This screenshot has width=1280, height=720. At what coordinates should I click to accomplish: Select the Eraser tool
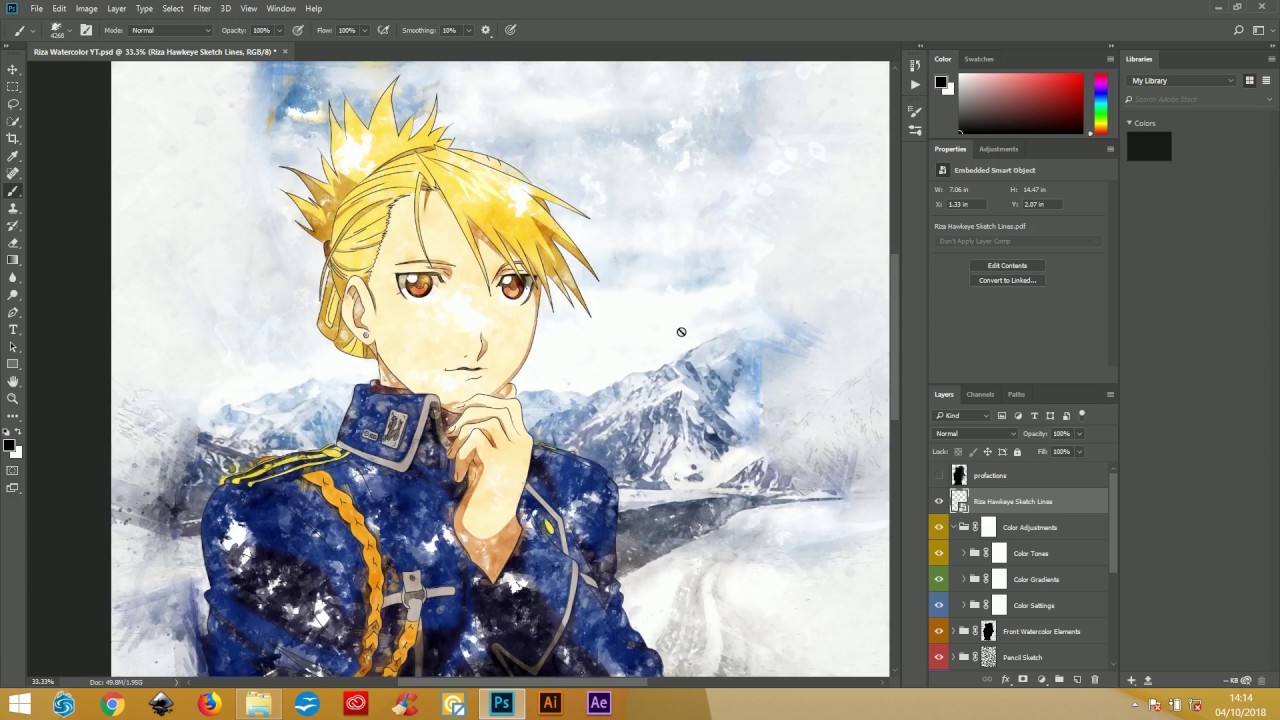[x=13, y=243]
